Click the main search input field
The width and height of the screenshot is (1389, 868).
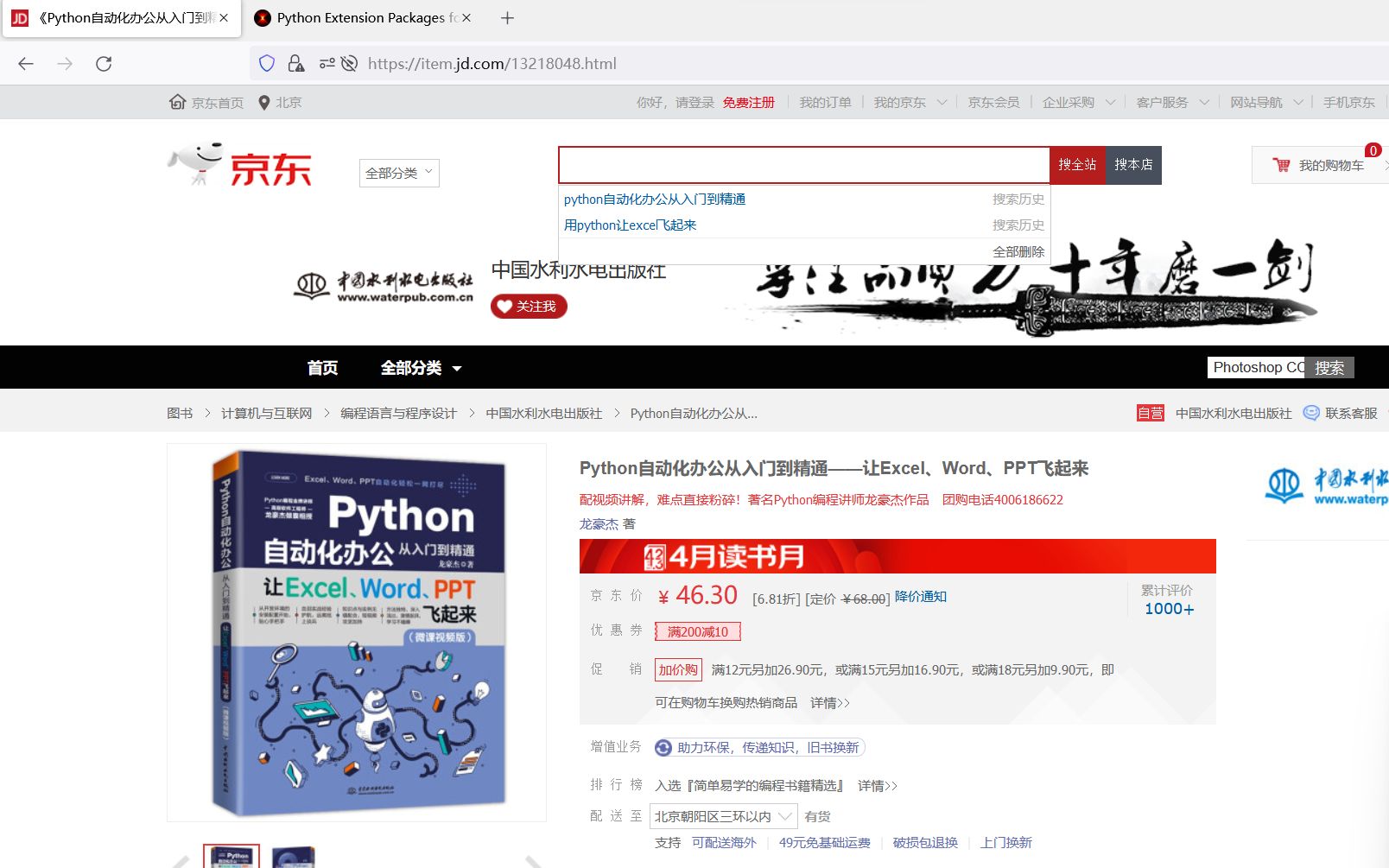803,165
